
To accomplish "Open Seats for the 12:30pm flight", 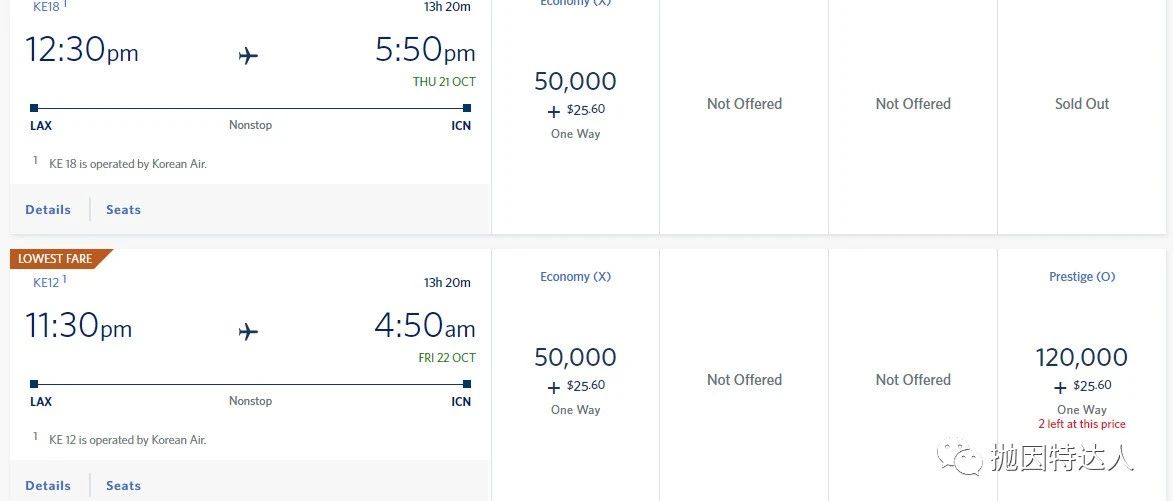I will [x=123, y=210].
